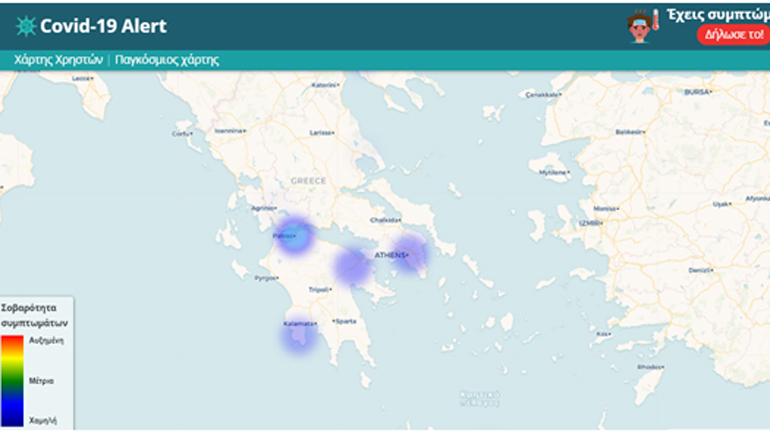
Task: Click the Larissa city marker on map
Action: coord(321,132)
